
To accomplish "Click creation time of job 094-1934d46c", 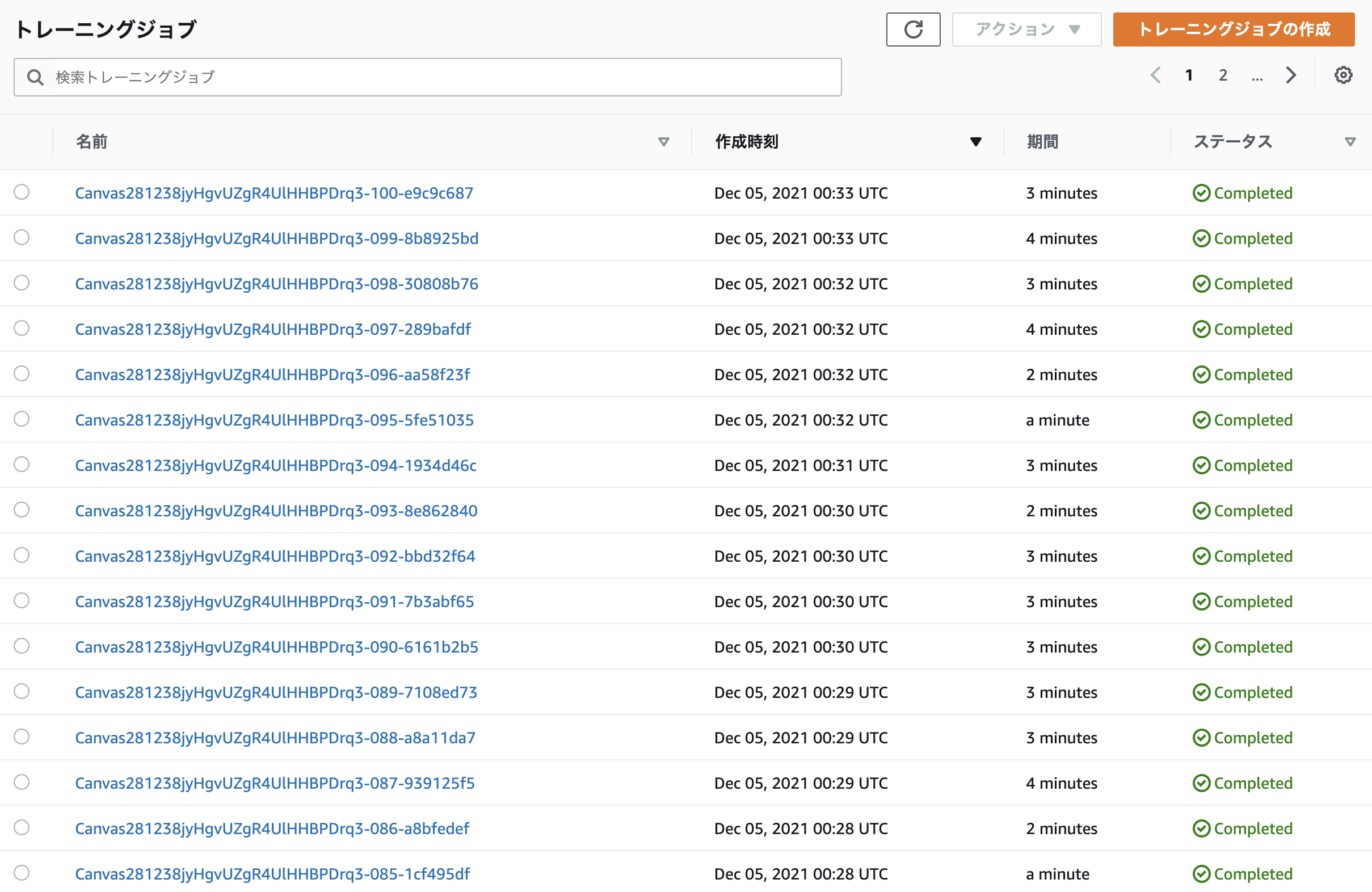I will coord(801,465).
